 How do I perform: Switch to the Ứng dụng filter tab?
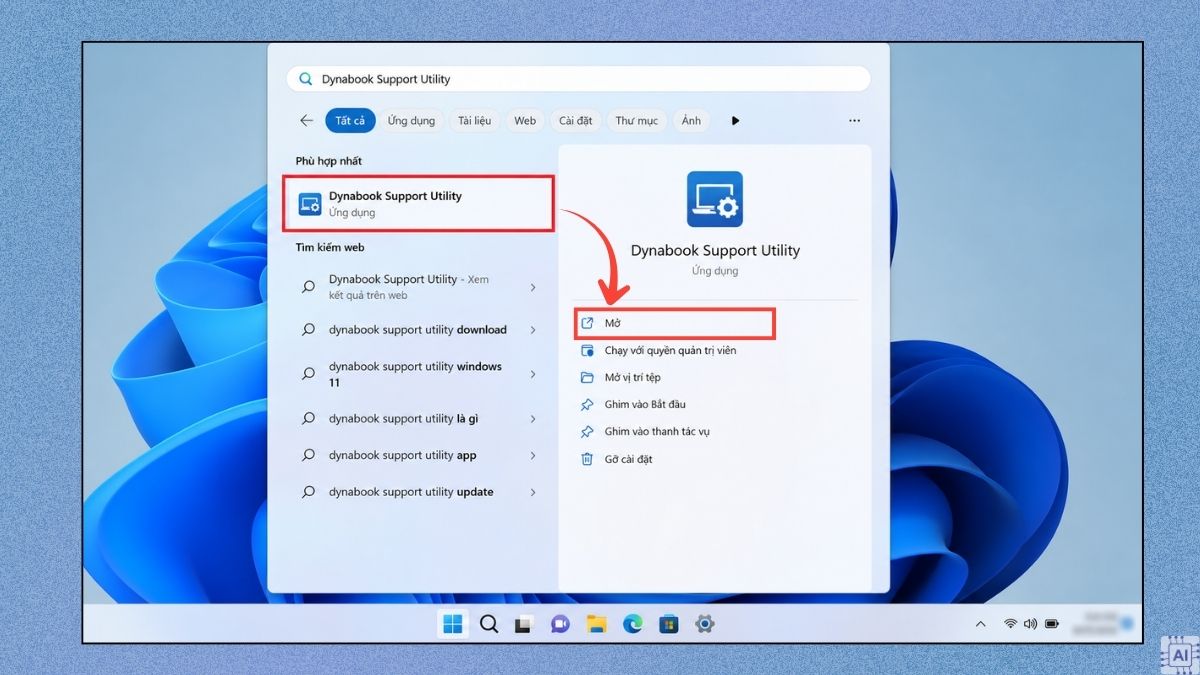[411, 120]
